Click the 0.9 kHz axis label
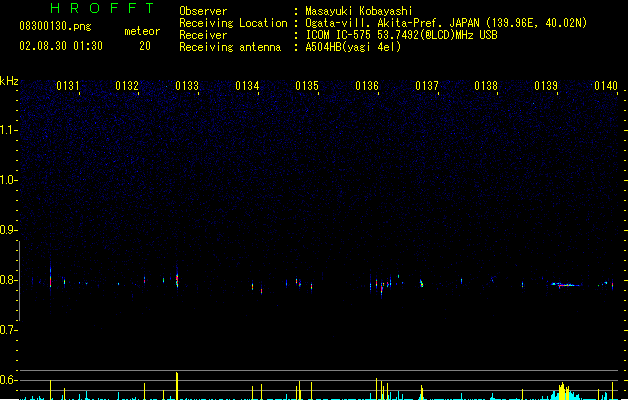This screenshot has width=629, height=400. (x=8, y=230)
